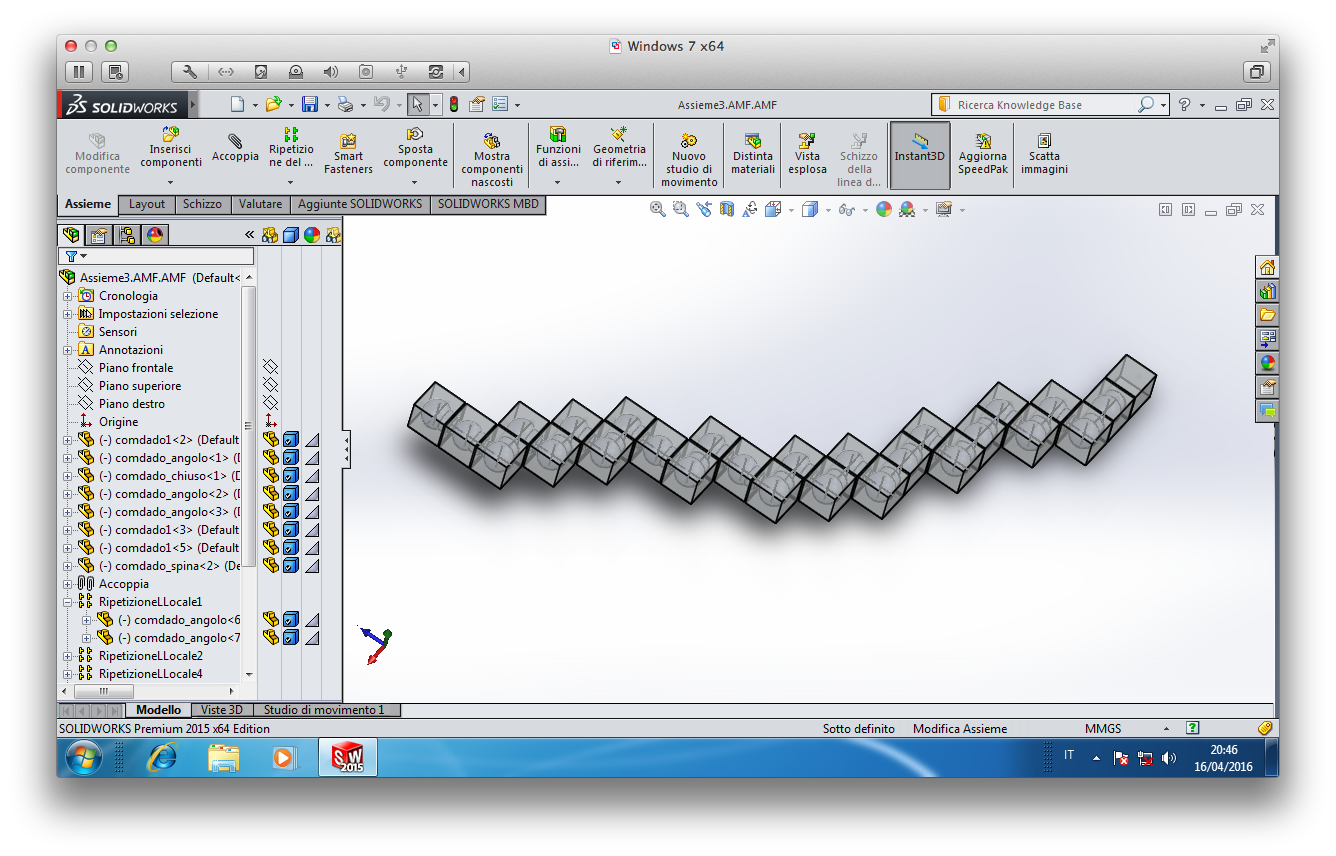The width and height of the screenshot is (1336, 856).
Task: Open the Funzioni di assieme dropdown arrow
Action: [x=557, y=182]
